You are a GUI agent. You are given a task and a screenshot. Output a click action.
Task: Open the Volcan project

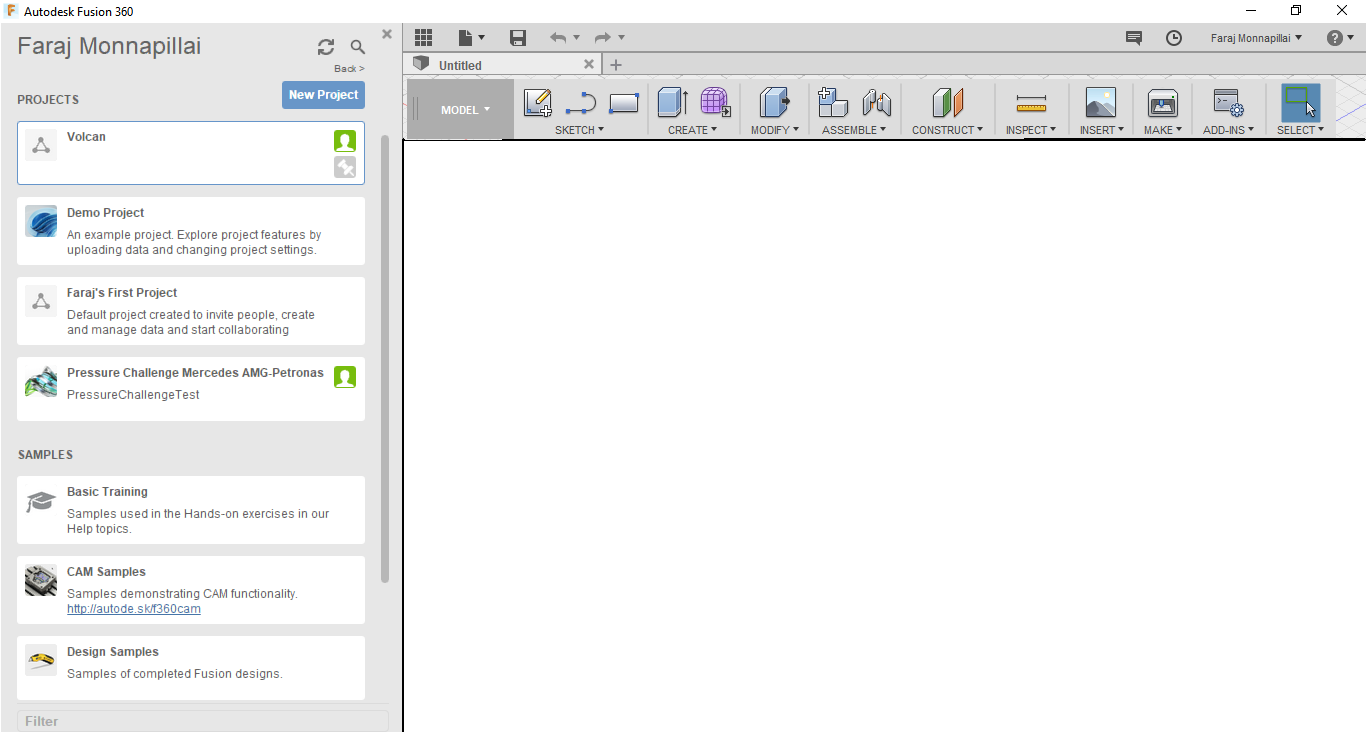pos(191,153)
